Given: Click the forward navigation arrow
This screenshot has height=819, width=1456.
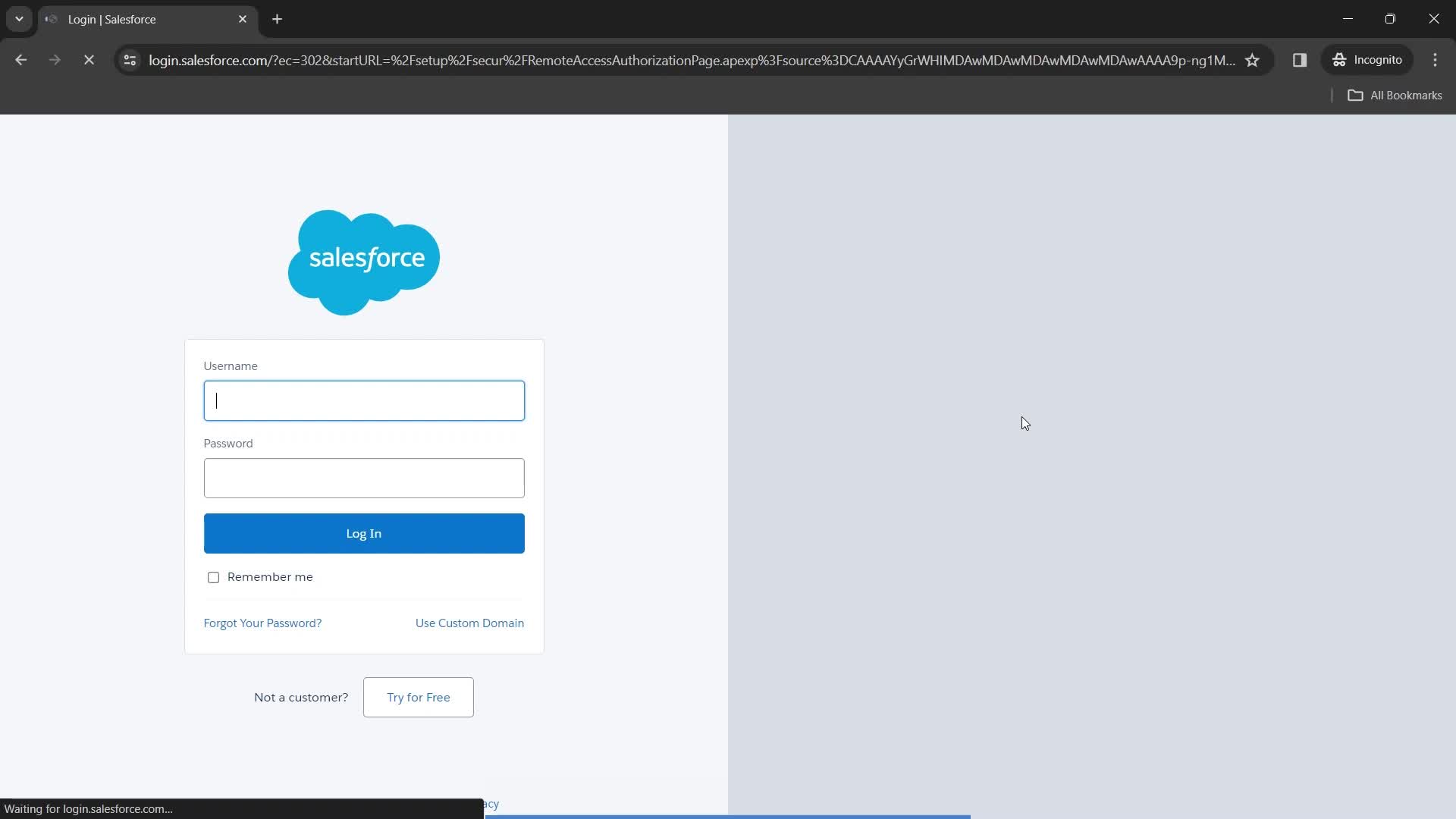Looking at the screenshot, I should (x=55, y=60).
